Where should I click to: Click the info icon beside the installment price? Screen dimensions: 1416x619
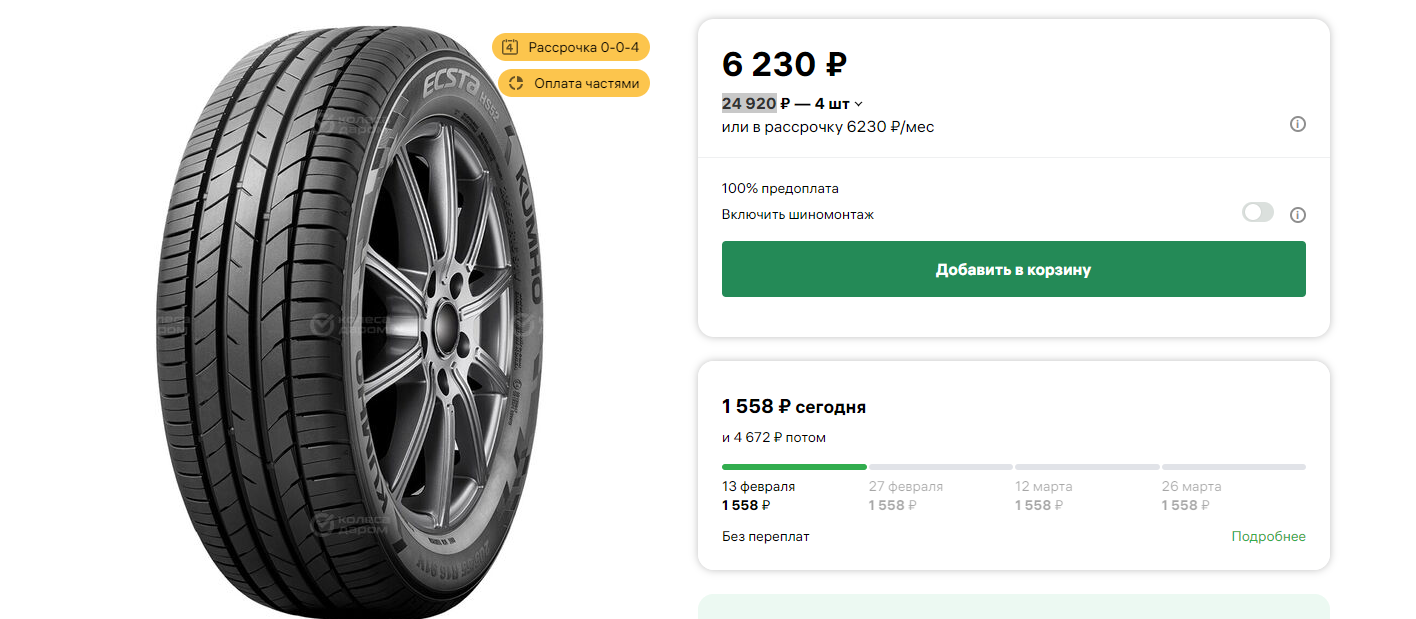click(x=1297, y=124)
